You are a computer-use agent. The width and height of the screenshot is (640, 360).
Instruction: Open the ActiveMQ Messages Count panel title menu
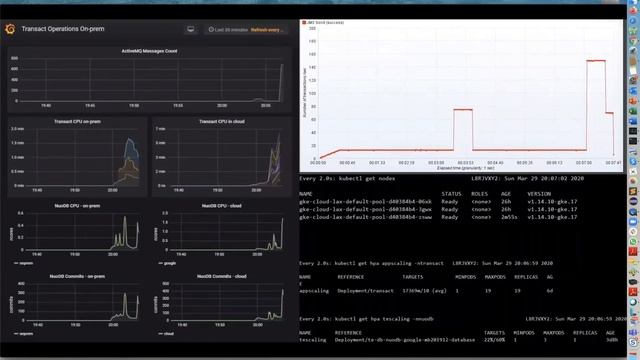(149, 51)
